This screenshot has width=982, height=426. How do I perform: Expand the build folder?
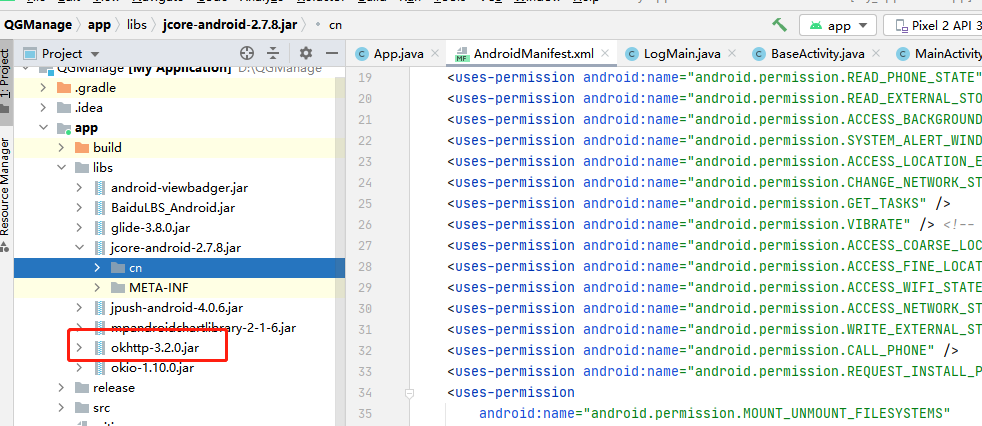point(61,148)
